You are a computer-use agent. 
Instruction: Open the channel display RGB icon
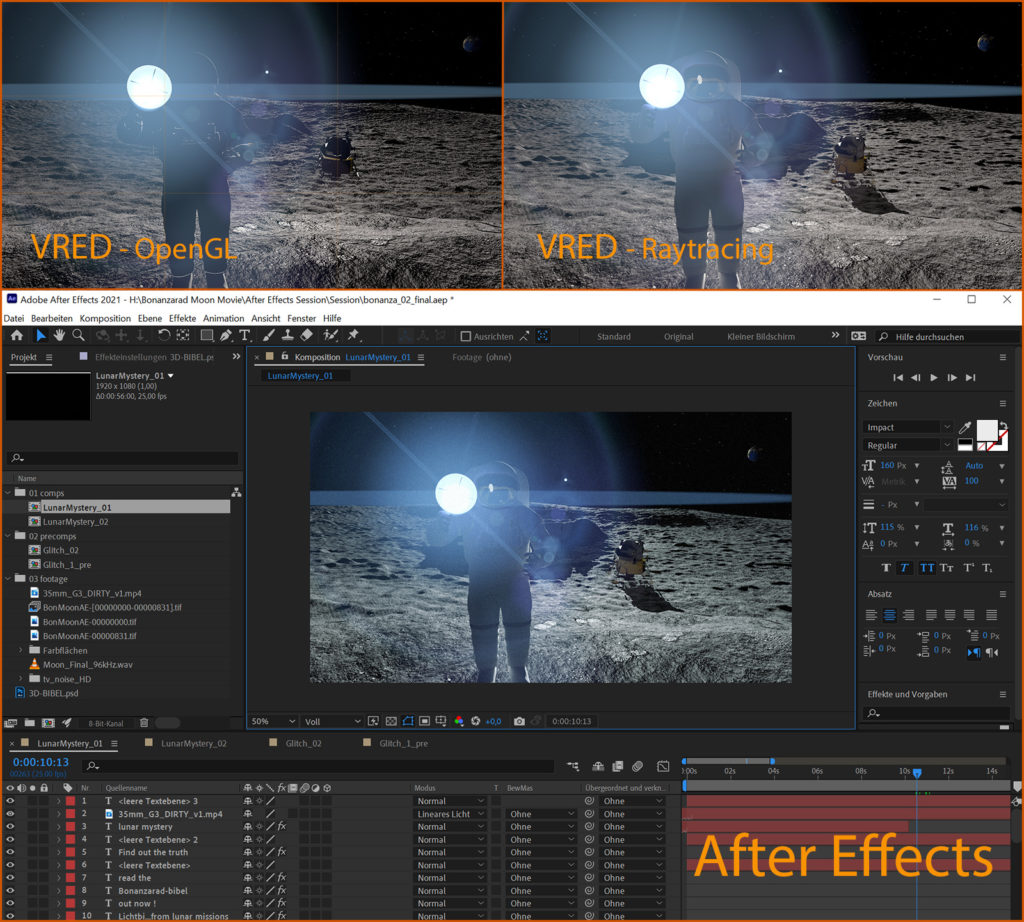459,722
